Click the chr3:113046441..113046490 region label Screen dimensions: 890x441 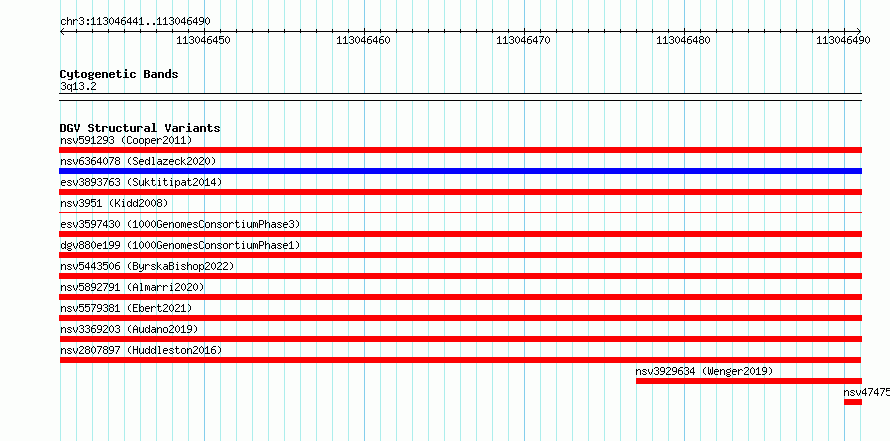pos(135,22)
